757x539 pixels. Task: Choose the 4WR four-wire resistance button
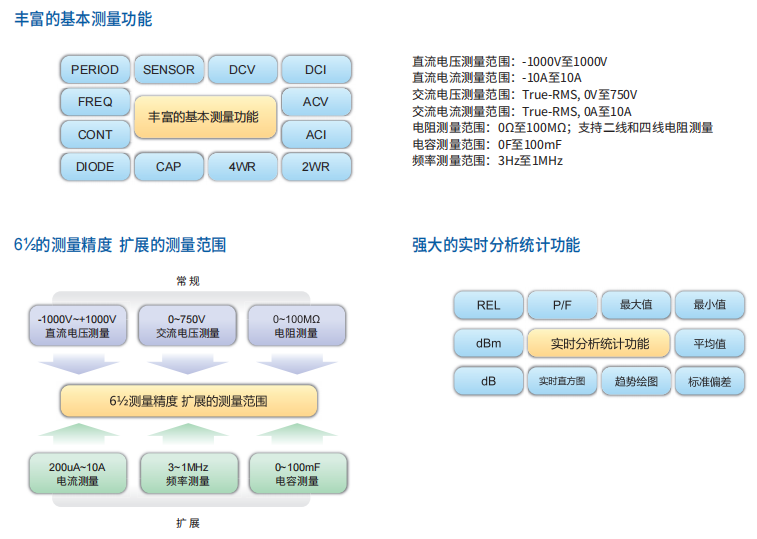(242, 167)
